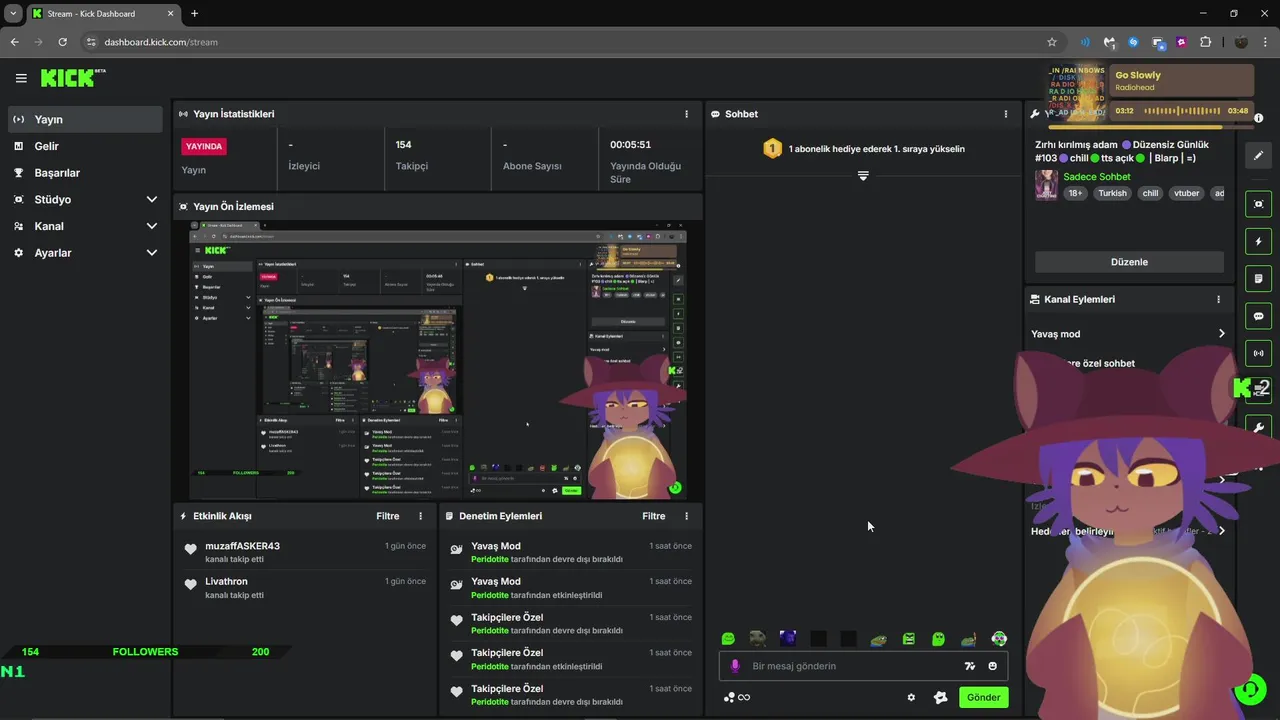
Task: Click the stream preview thumbnail
Action: 438,360
